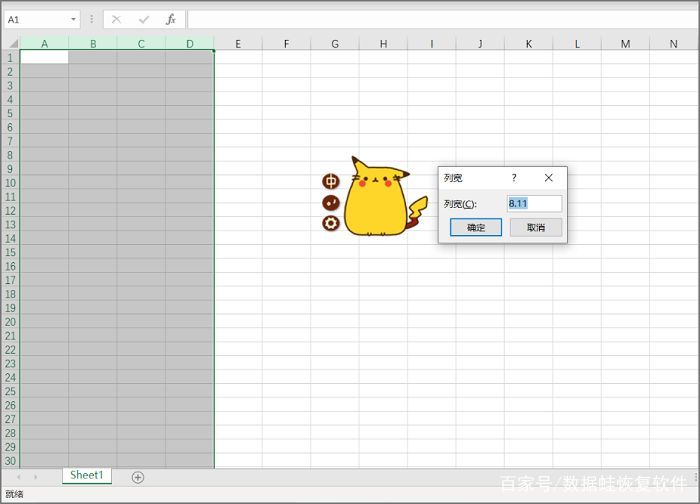The height and width of the screenshot is (504, 700).
Task: Select column K header
Action: click(529, 43)
